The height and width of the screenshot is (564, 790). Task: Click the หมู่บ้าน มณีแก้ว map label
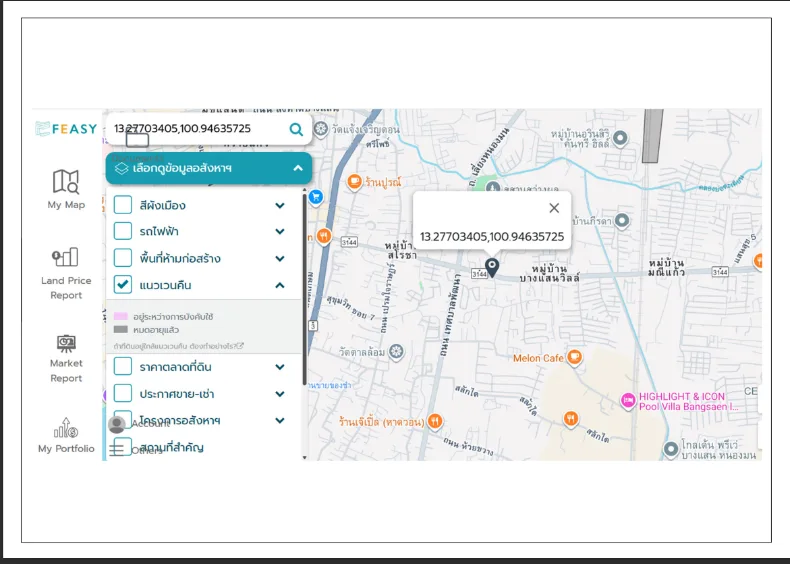667,268
